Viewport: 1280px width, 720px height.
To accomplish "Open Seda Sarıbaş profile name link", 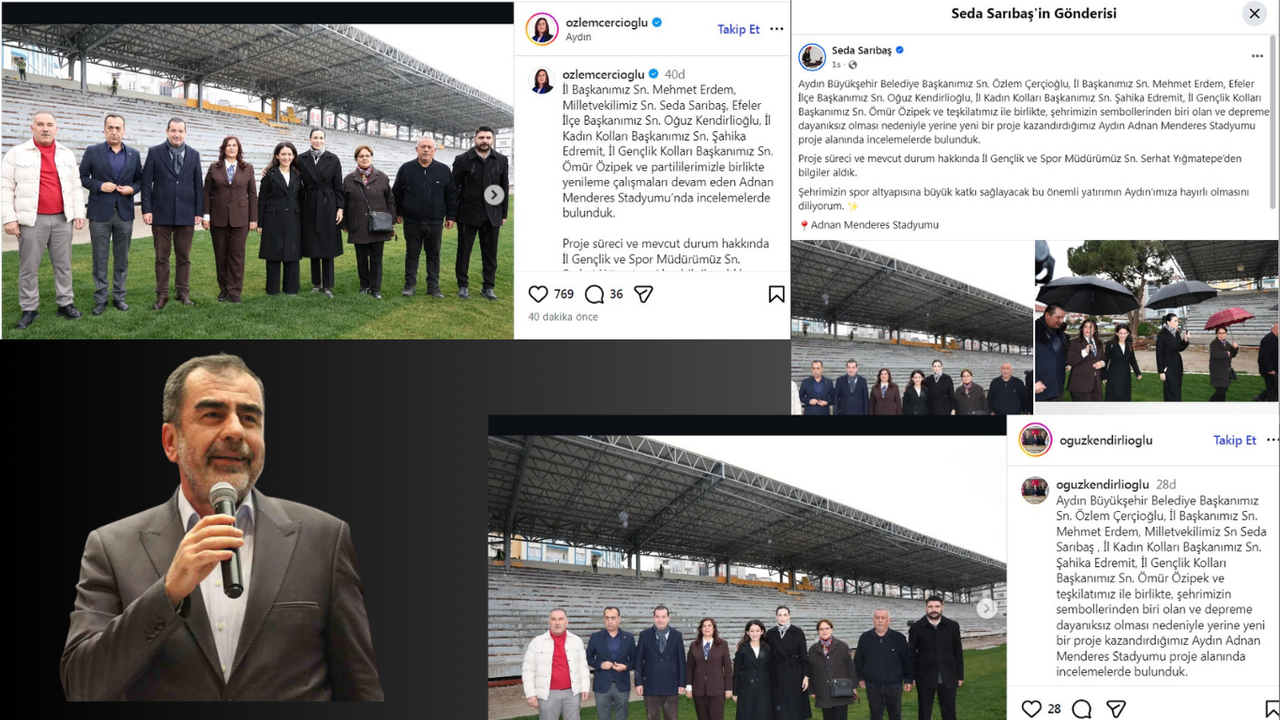I will coord(861,50).
